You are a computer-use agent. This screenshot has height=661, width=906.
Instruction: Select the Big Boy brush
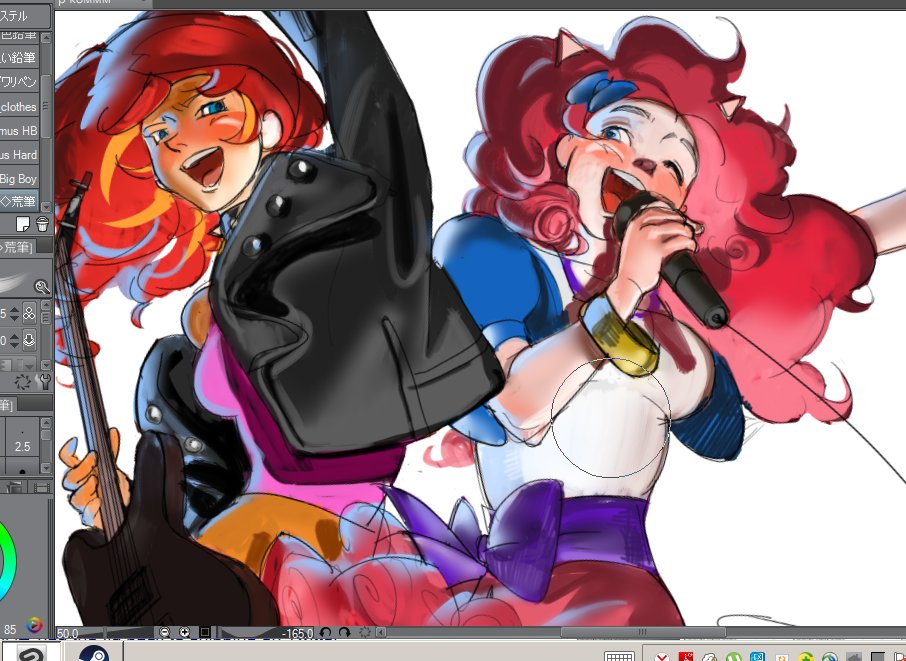(18, 179)
